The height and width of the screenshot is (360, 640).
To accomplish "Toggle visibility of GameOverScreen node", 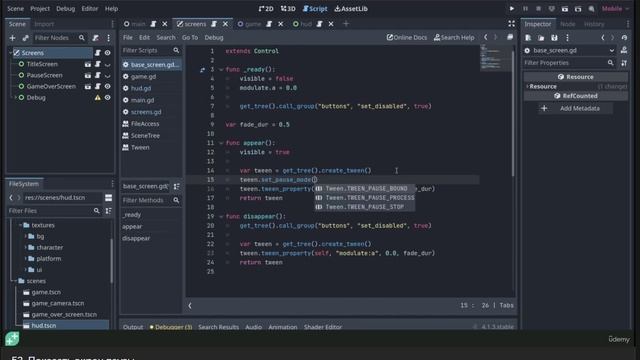I will tap(107, 87).
